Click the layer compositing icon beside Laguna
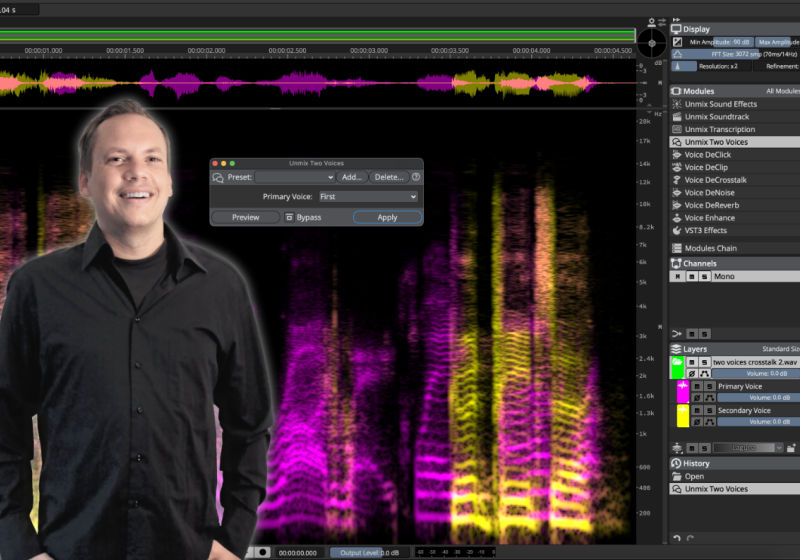 677,448
